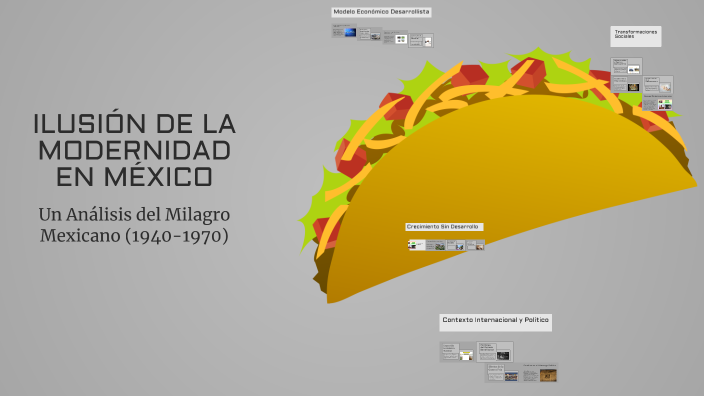Image resolution: width=704 pixels, height=396 pixels.
Task: Click the title "ILUSIÓN DE LA MODERNIDAD EN MÉXICO"
Action: point(134,150)
